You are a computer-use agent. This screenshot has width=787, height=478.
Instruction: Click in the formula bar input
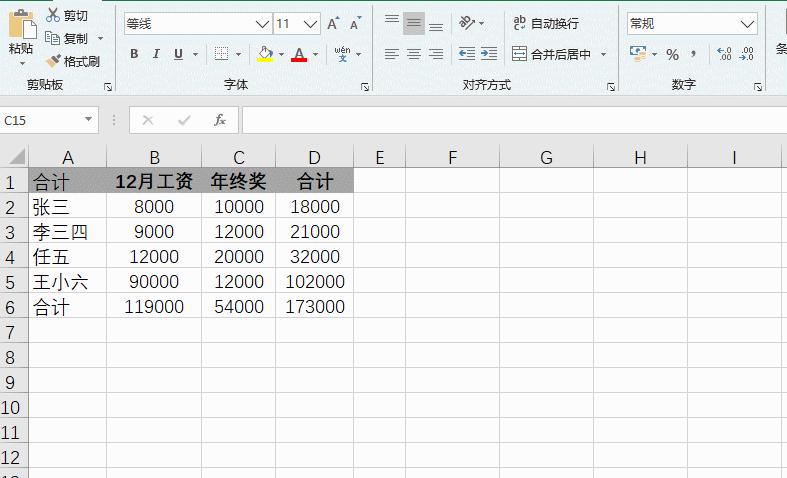(x=514, y=121)
